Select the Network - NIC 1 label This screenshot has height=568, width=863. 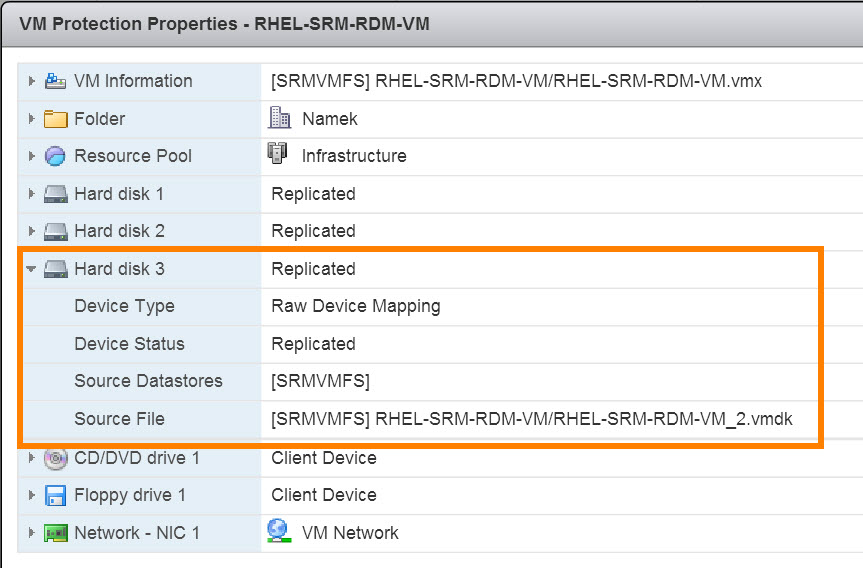click(137, 533)
